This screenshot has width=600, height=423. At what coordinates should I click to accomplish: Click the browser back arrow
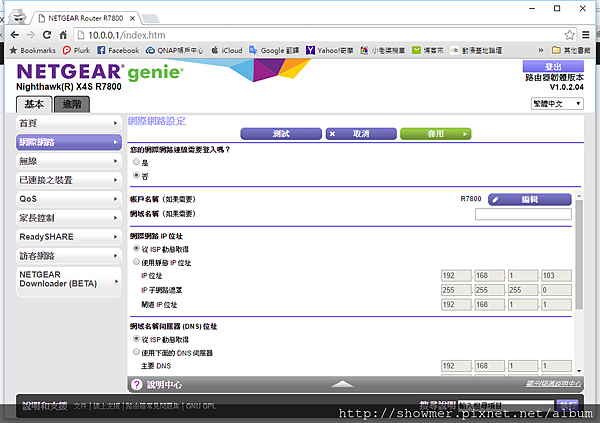point(17,32)
